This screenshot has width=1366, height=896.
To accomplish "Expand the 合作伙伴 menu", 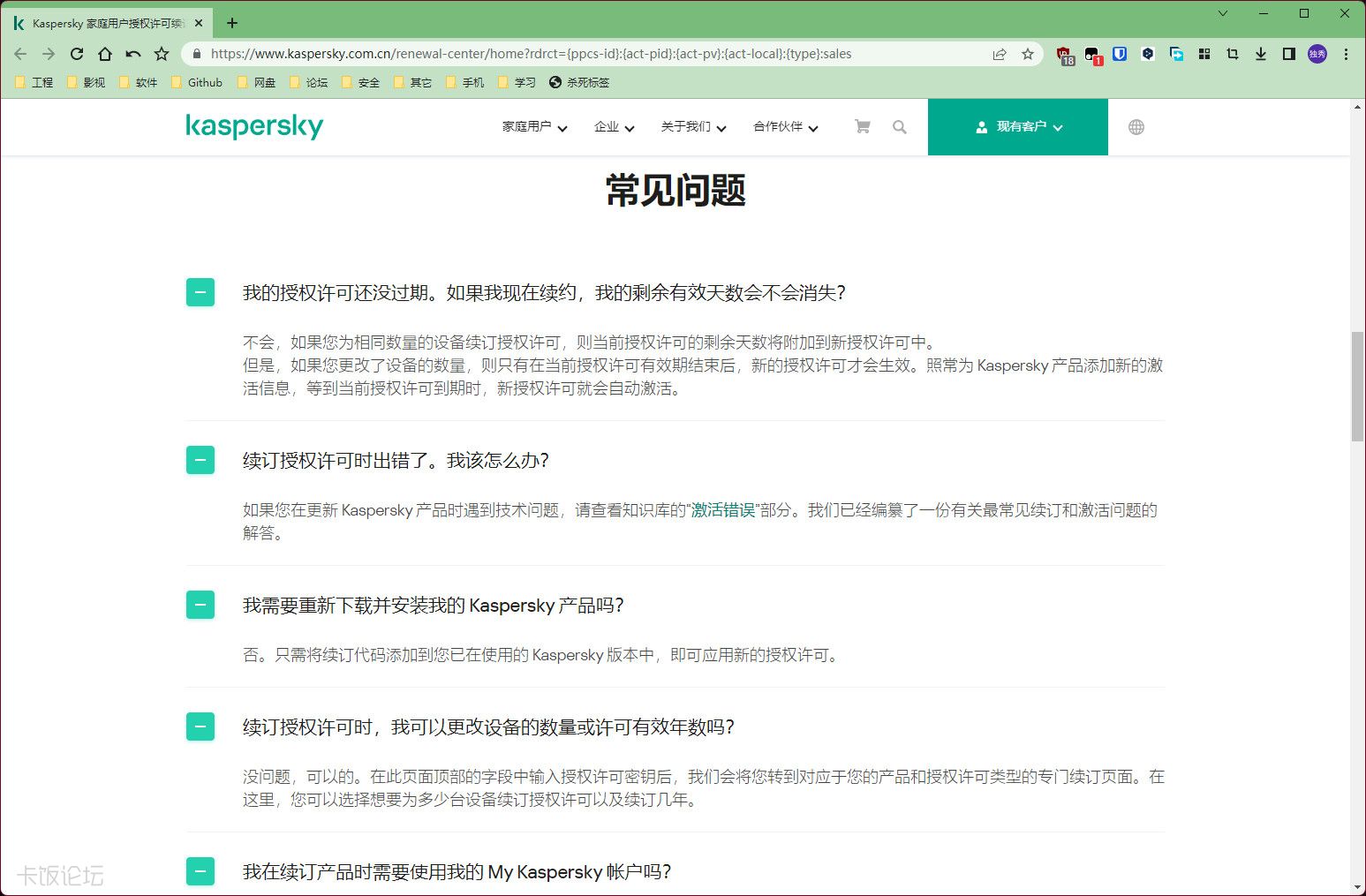I will (785, 127).
